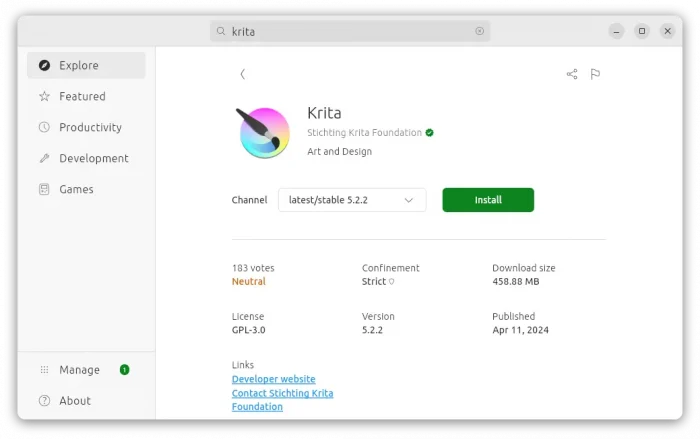This screenshot has height=439, width=700.
Task: Click the back arrow icon
Action: click(242, 74)
